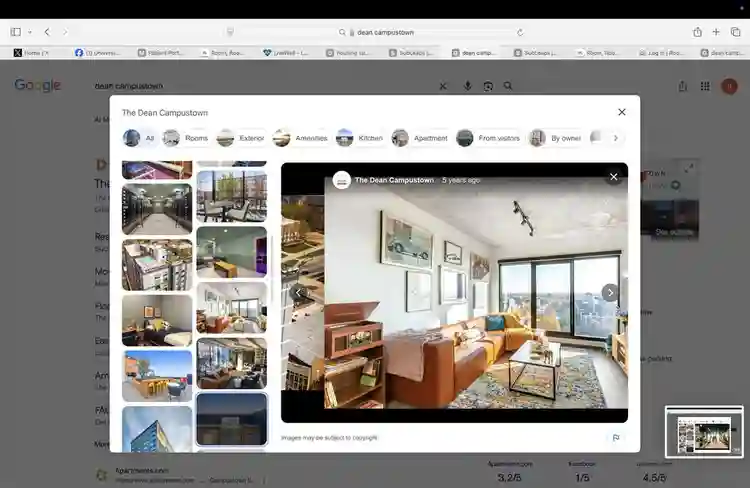Close the enlarged photo viewer

(614, 177)
